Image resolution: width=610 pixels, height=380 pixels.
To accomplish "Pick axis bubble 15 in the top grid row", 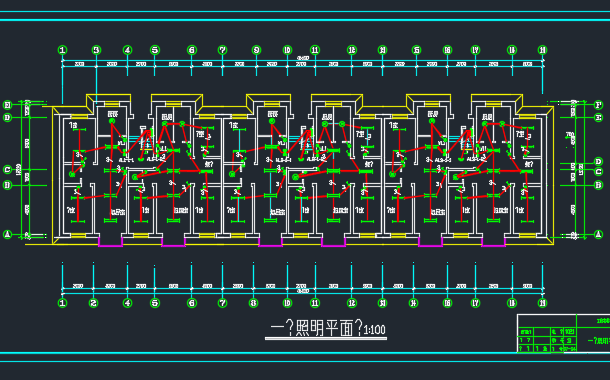I will pos(416,50).
